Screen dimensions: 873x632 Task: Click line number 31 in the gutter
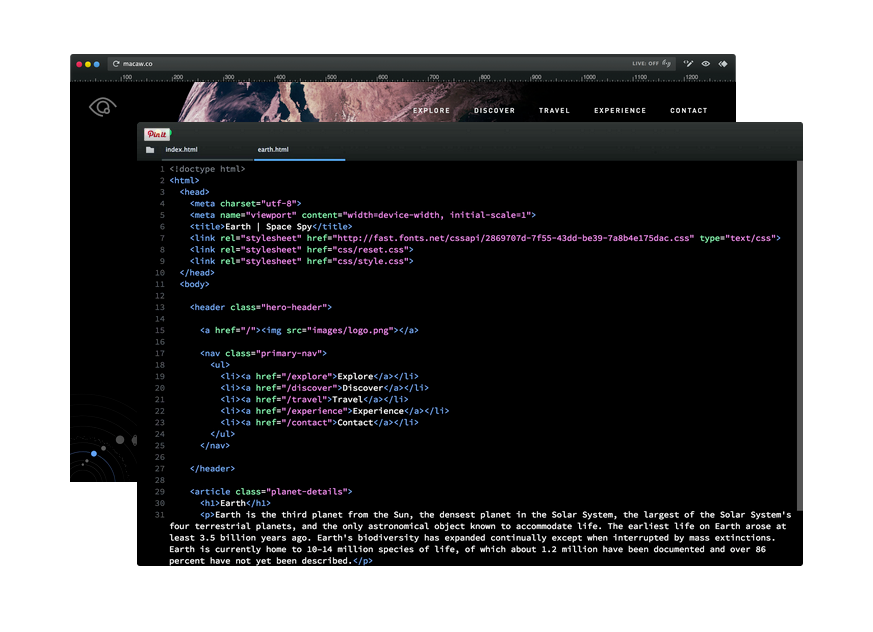160,515
